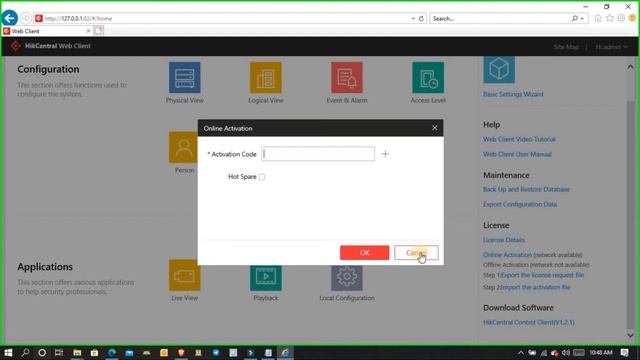Open the License Details link
The image size is (640, 360).
pos(504,240)
